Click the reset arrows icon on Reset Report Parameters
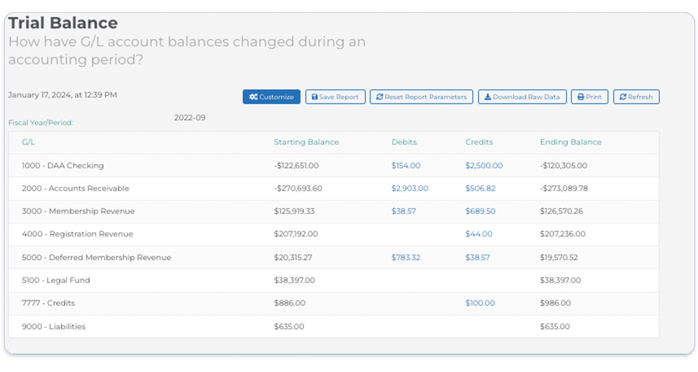Image resolution: width=698 pixels, height=372 pixels. pyautogui.click(x=379, y=97)
